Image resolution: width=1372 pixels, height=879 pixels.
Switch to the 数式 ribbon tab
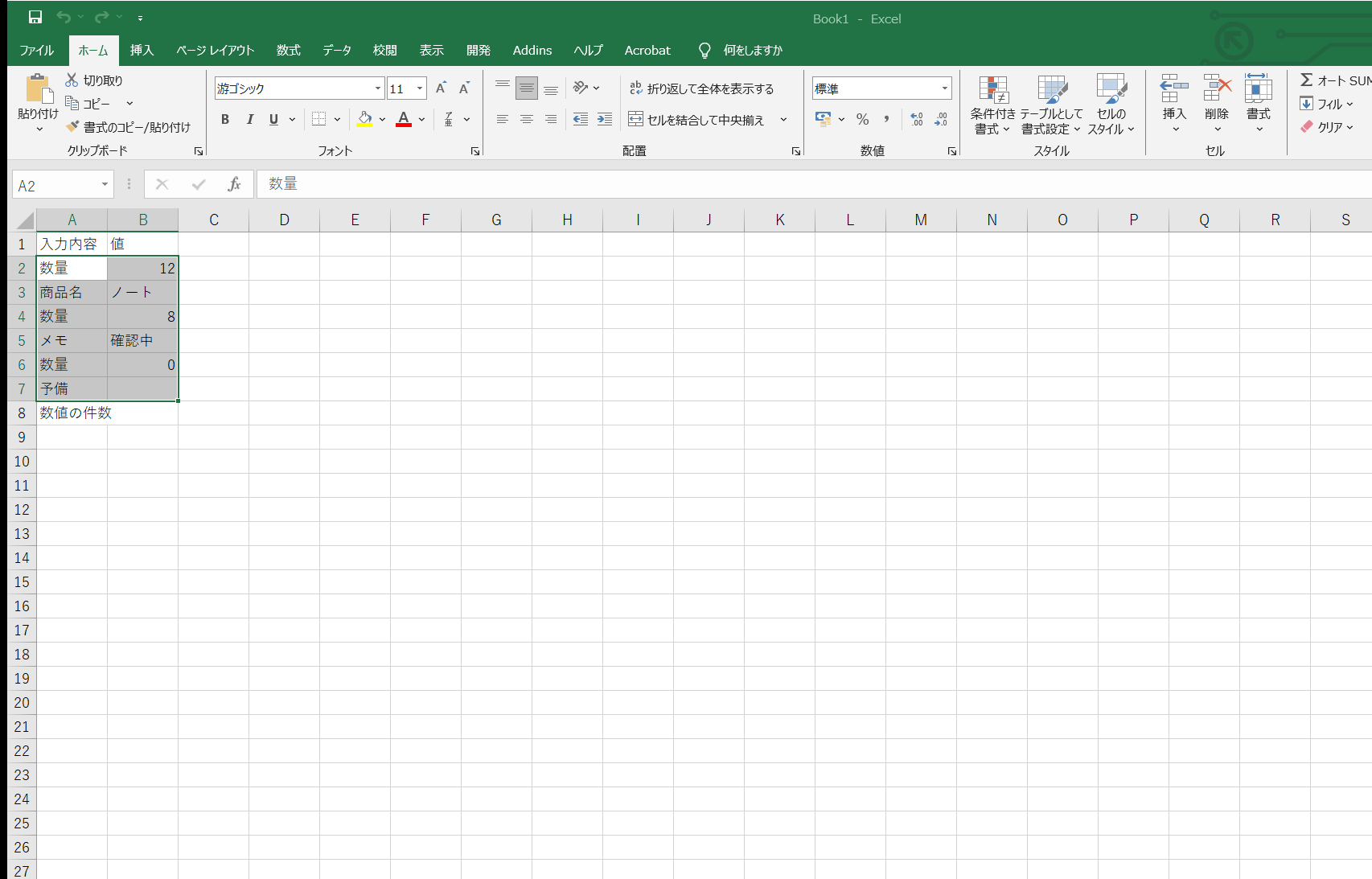(288, 50)
